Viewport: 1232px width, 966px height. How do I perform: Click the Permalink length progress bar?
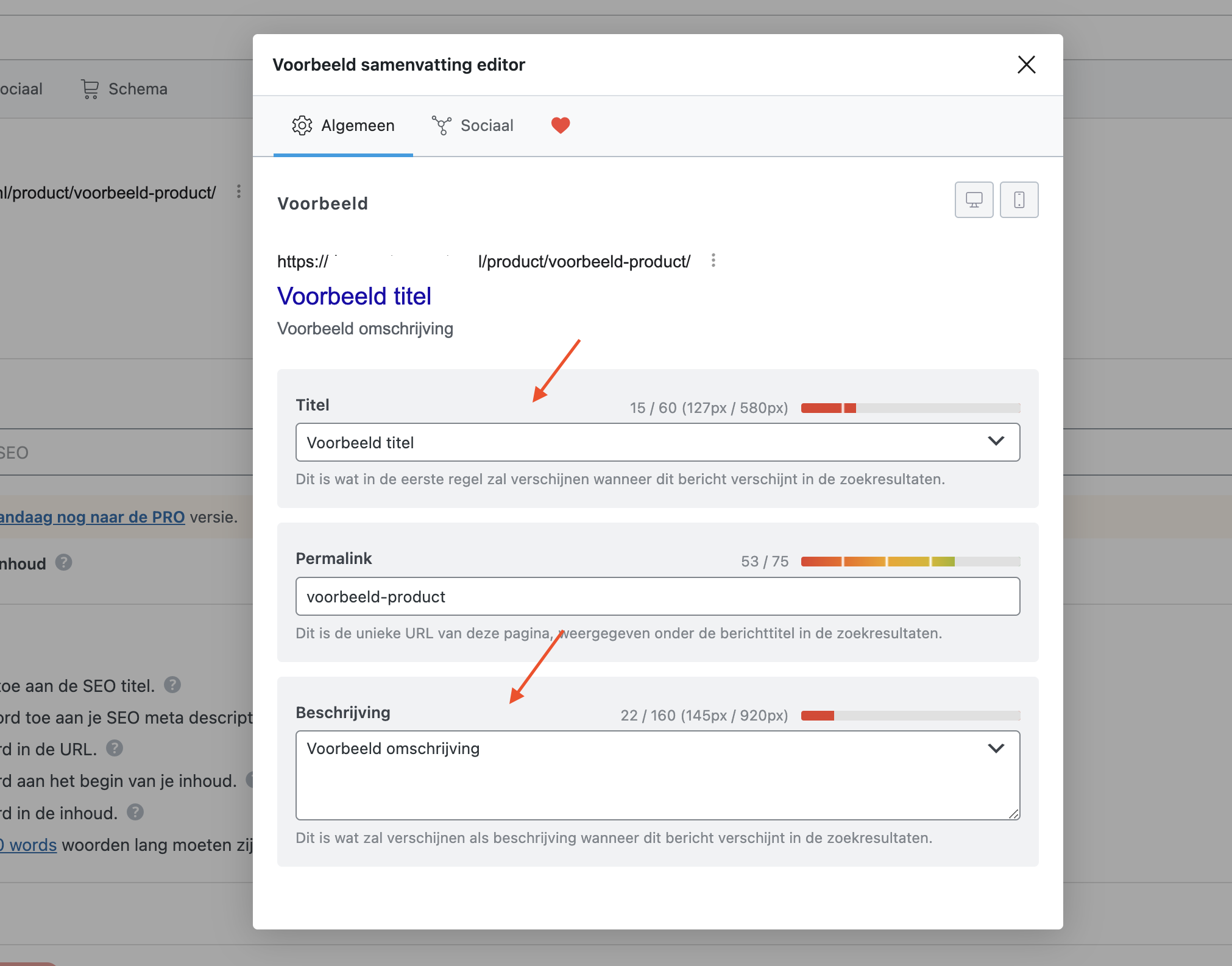pos(910,562)
